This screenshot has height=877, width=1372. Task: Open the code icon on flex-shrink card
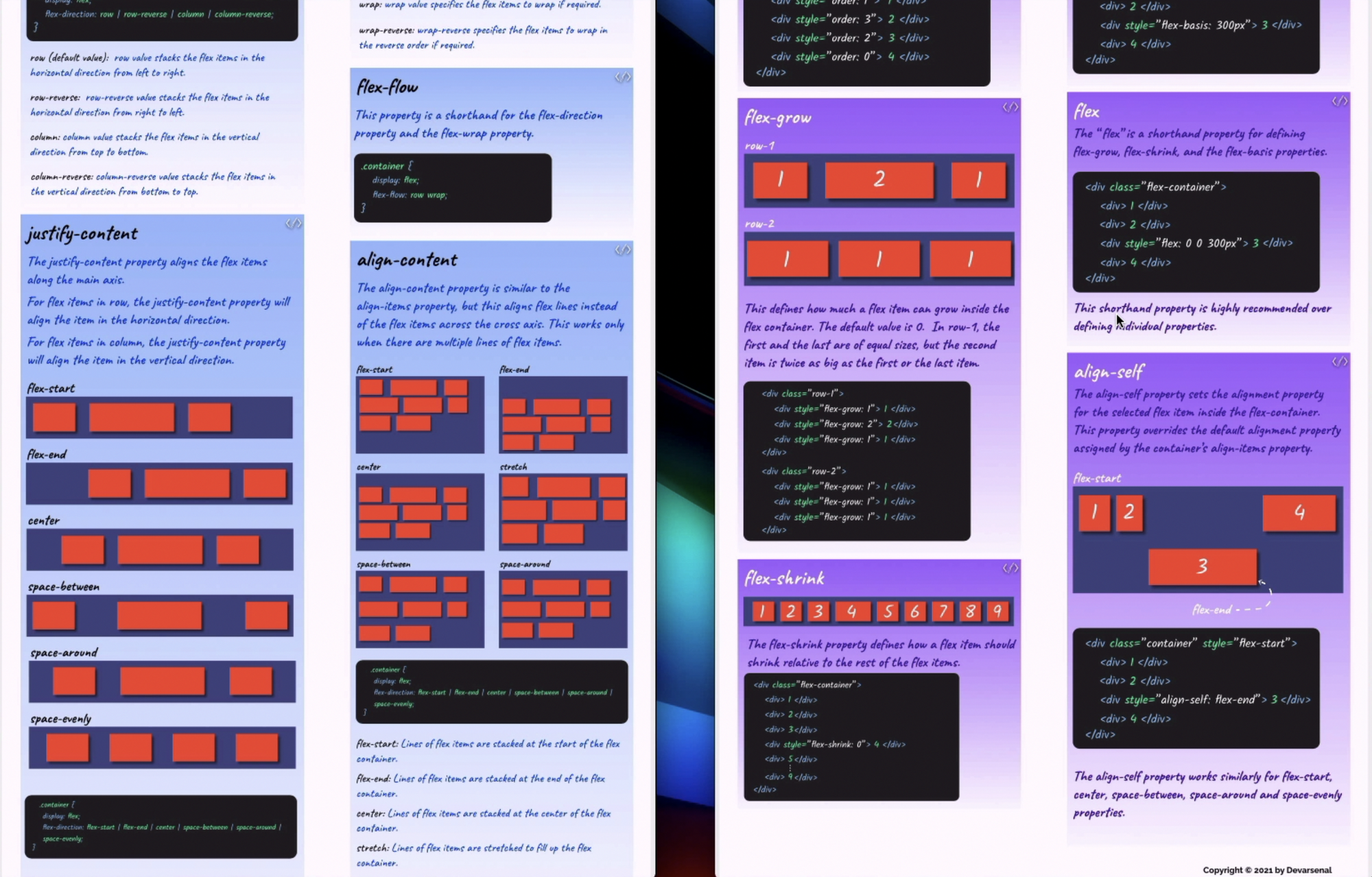1010,568
